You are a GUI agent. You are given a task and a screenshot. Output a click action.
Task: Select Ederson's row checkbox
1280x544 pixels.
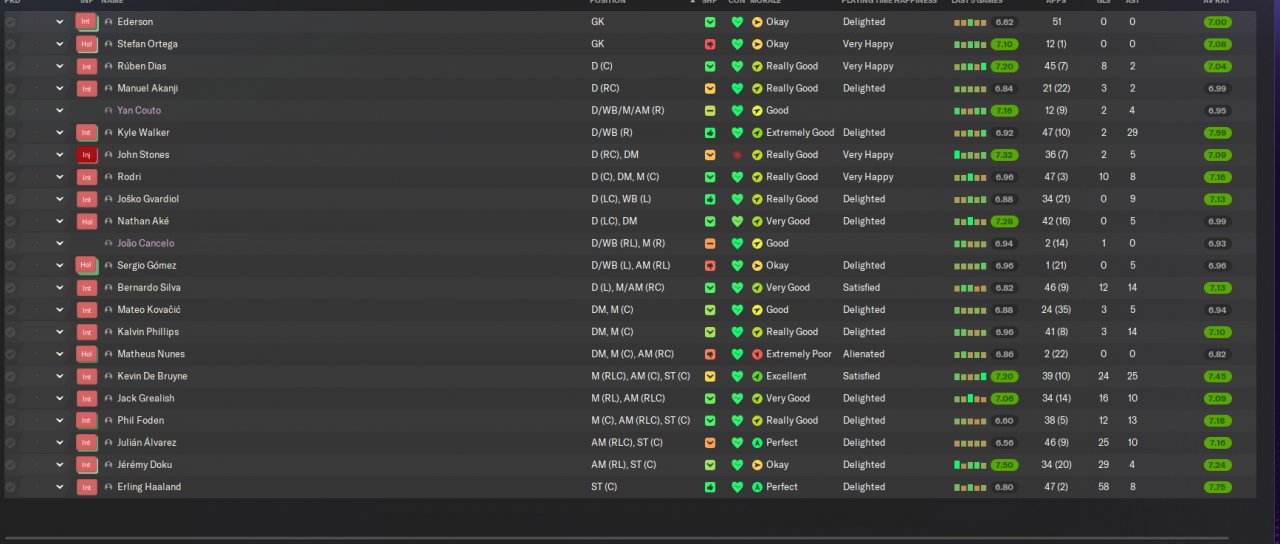tap(10, 22)
